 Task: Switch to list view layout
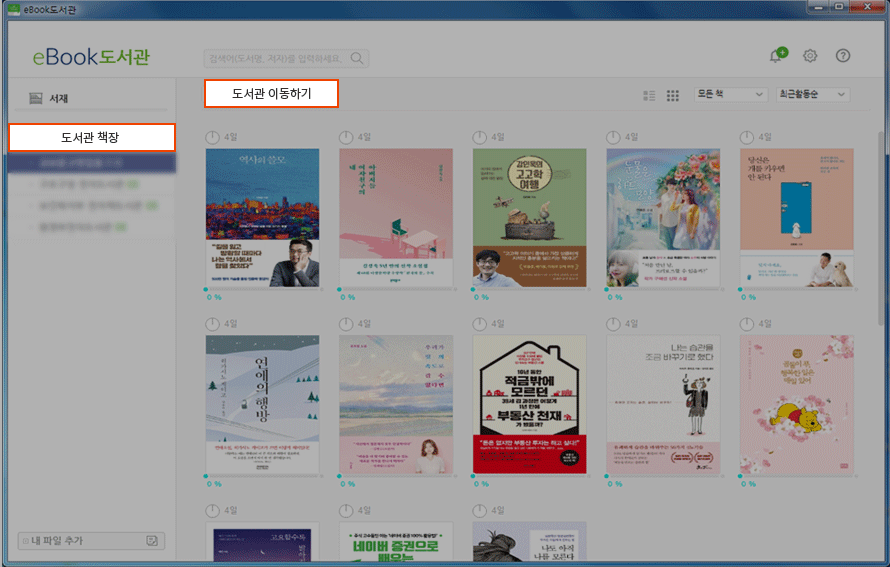649,95
